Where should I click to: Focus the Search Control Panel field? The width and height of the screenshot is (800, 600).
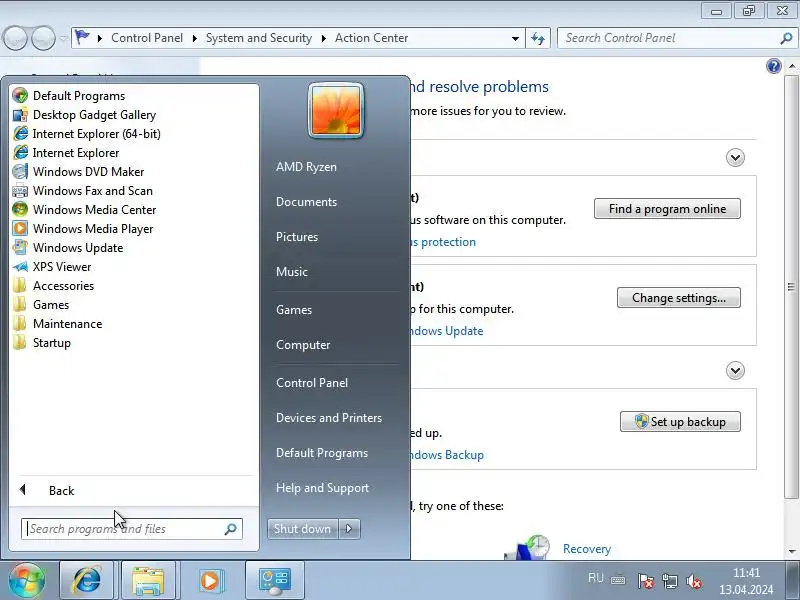[x=676, y=38]
